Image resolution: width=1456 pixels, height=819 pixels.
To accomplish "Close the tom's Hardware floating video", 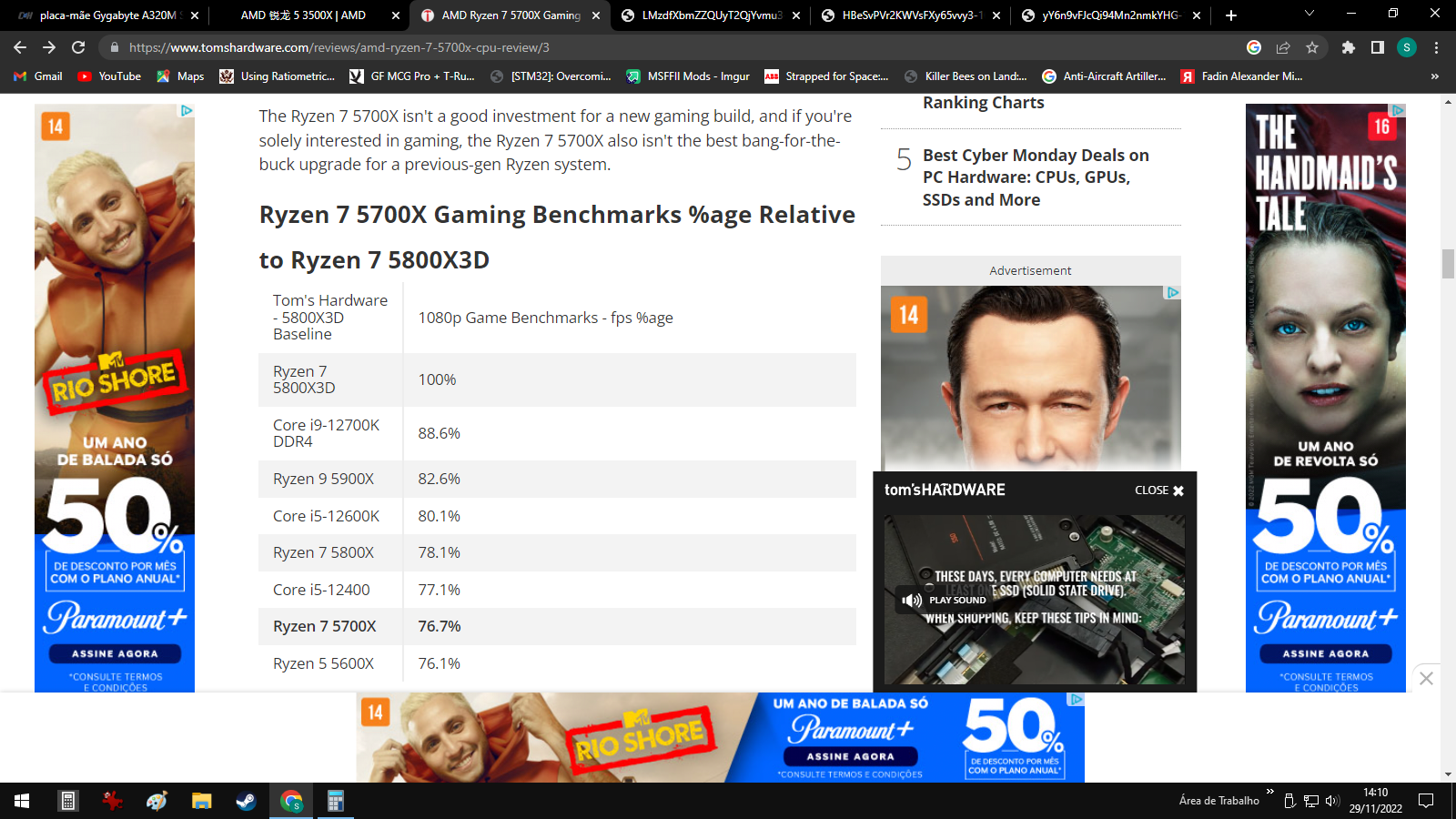I will 1159,490.
